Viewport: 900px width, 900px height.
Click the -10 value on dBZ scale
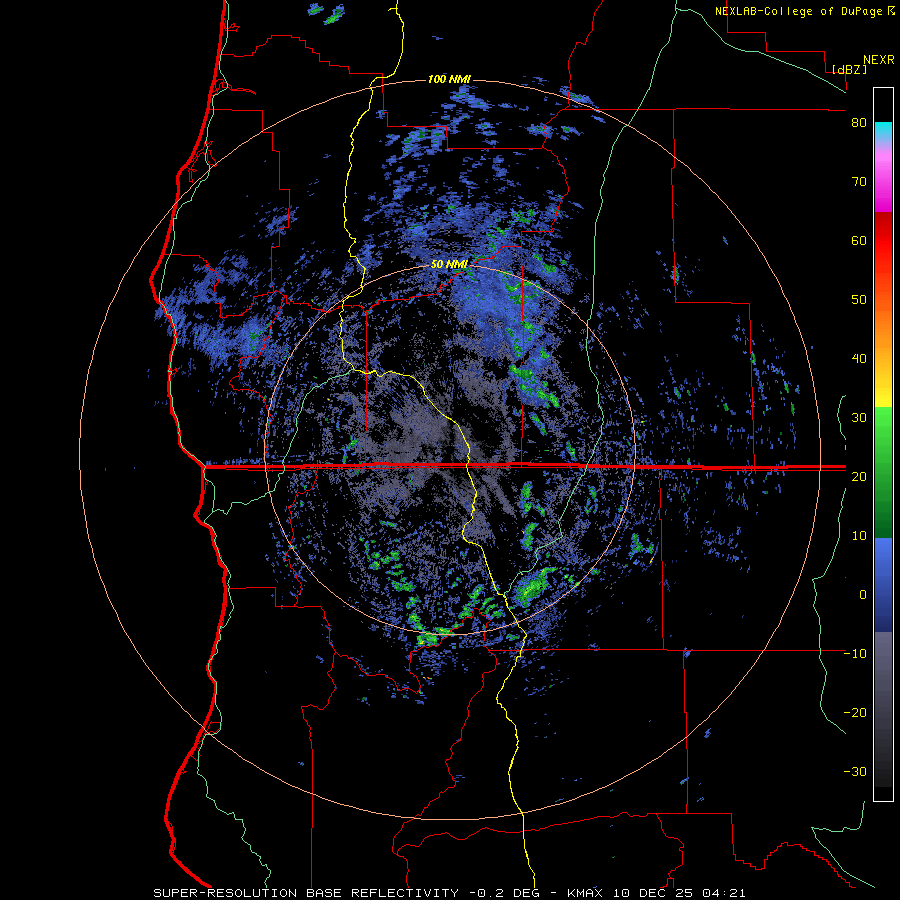tap(855, 654)
